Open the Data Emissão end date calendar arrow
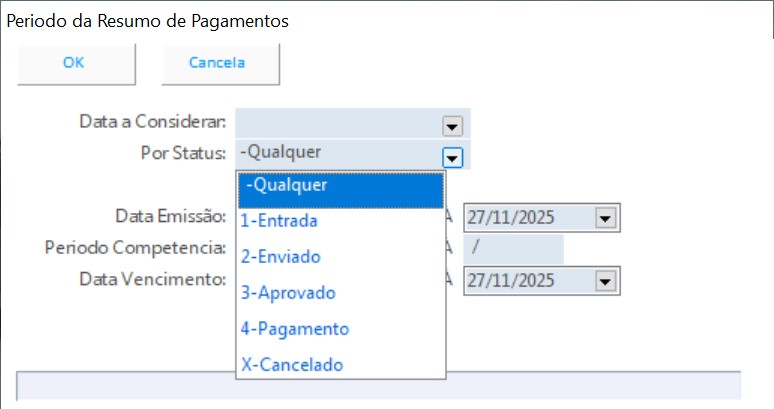 click(x=604, y=217)
